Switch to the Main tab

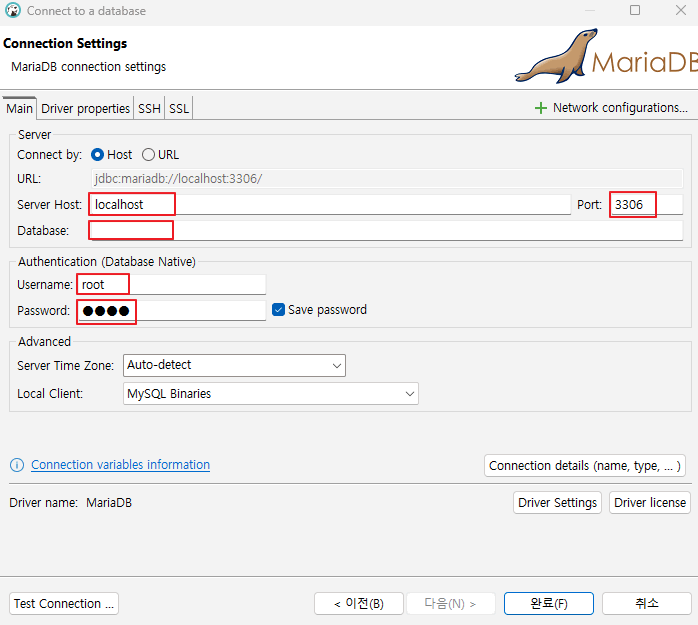19,108
